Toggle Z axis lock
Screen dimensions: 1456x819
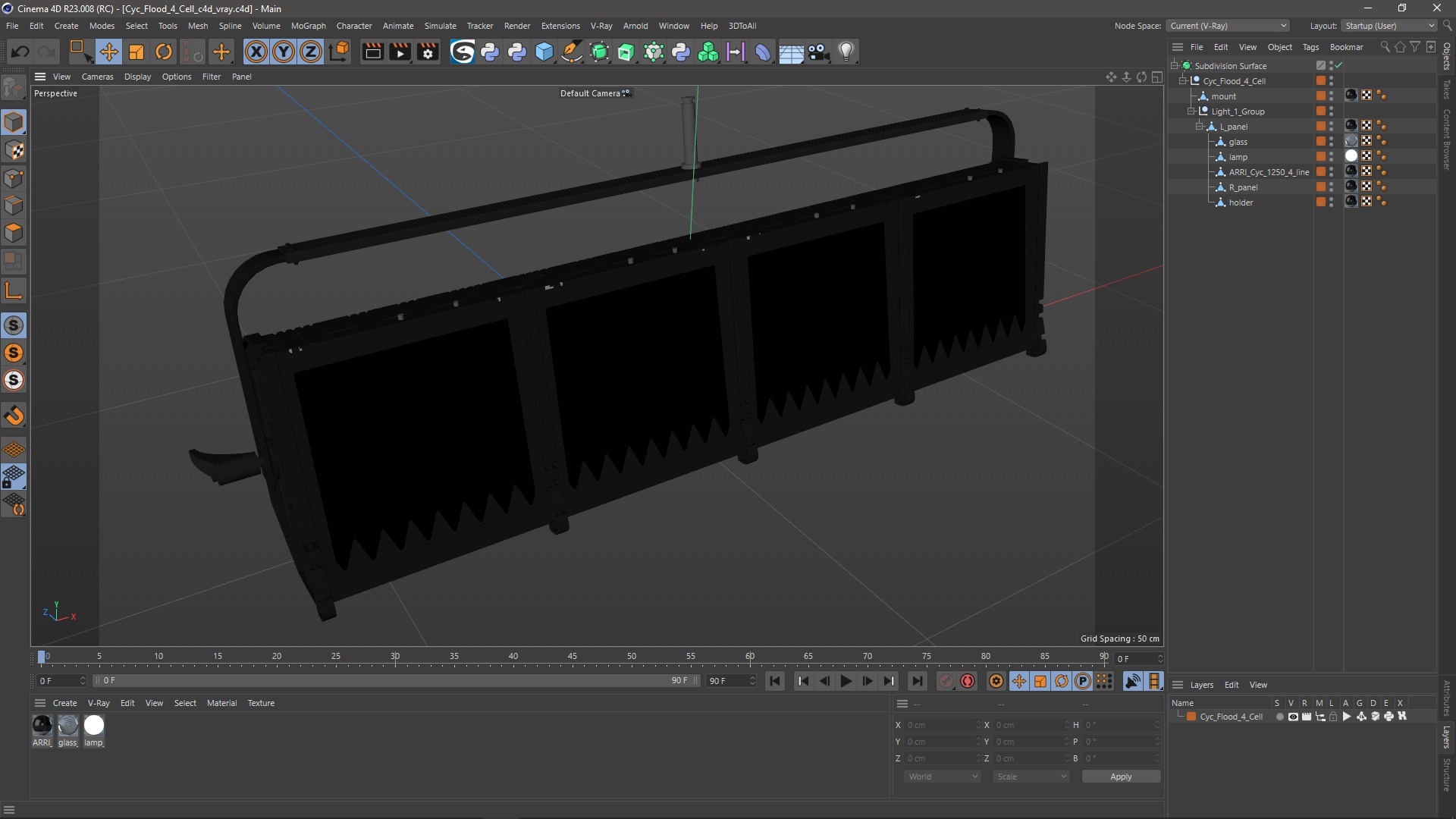[x=311, y=52]
